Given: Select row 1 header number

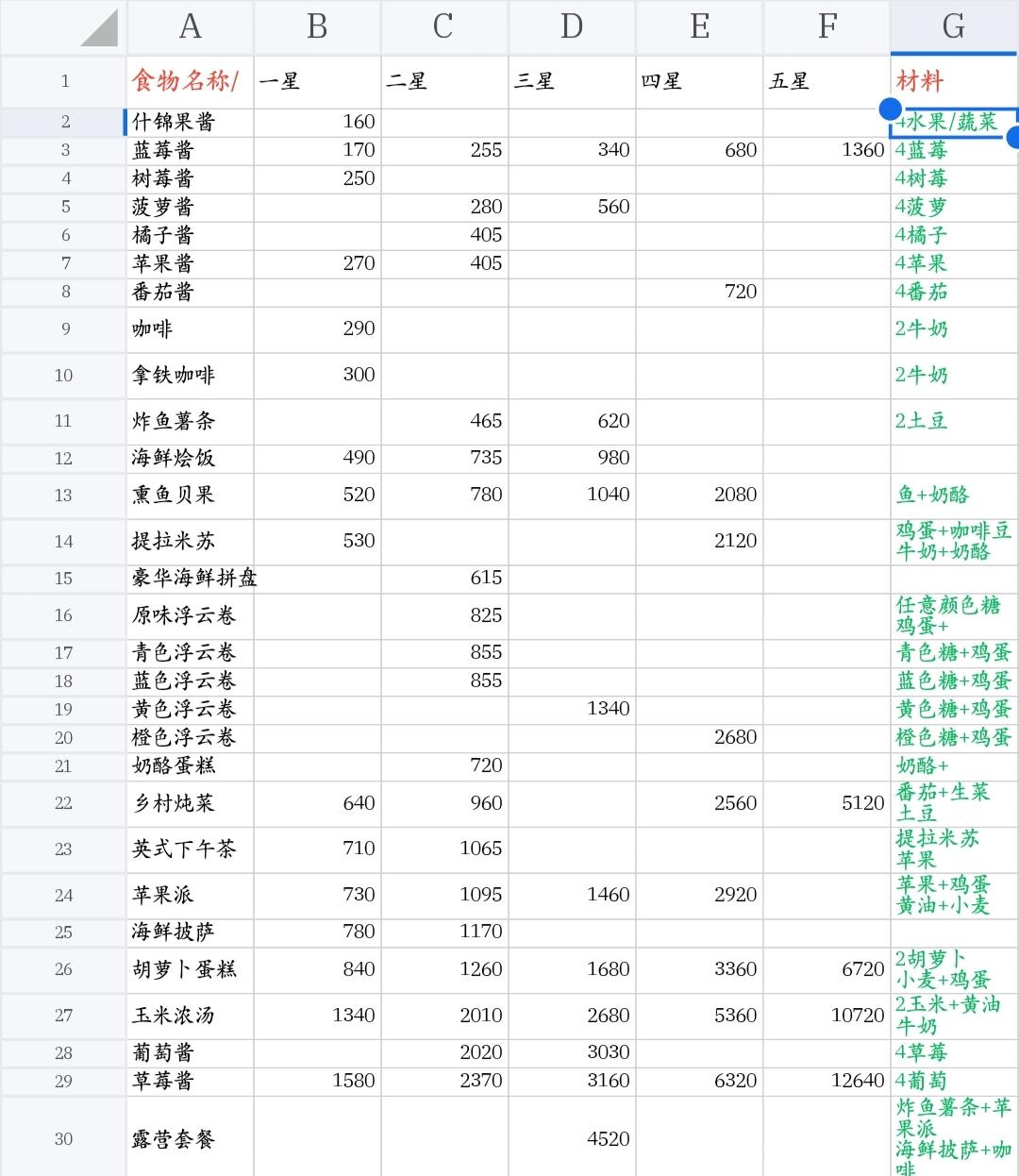Looking at the screenshot, I should [x=64, y=82].
